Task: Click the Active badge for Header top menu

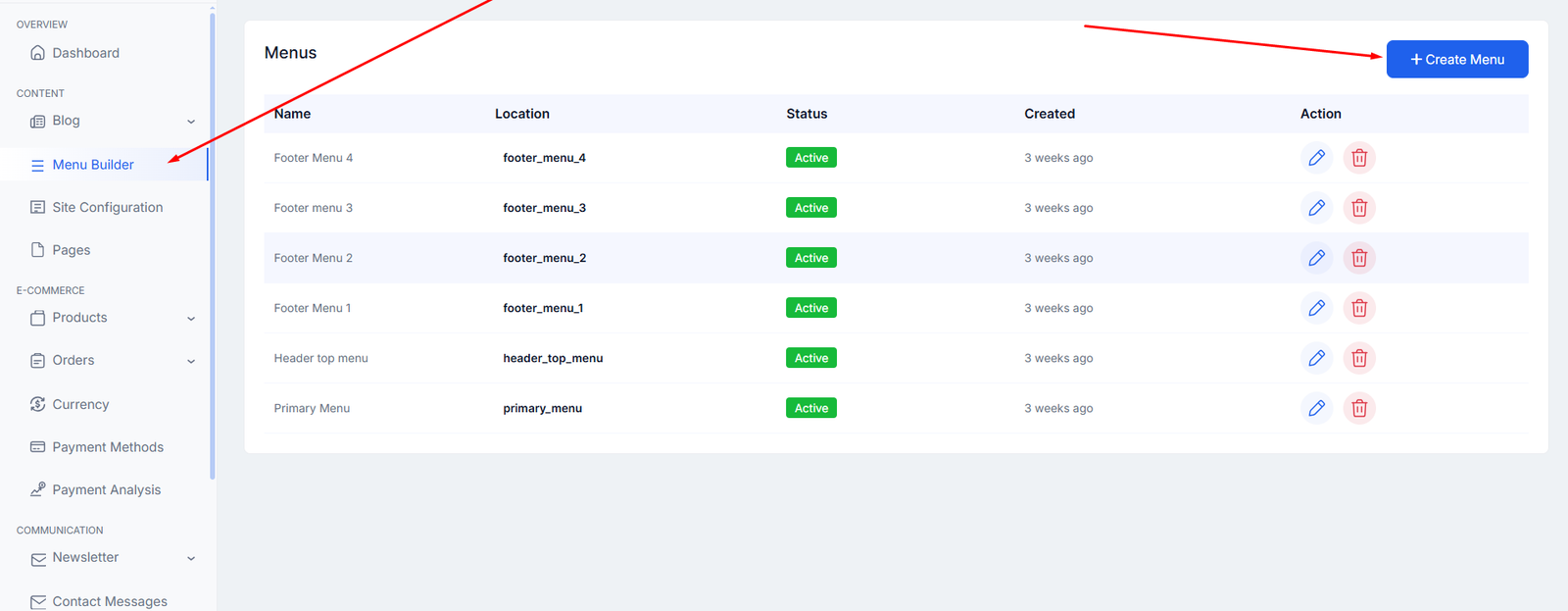Action: point(811,358)
